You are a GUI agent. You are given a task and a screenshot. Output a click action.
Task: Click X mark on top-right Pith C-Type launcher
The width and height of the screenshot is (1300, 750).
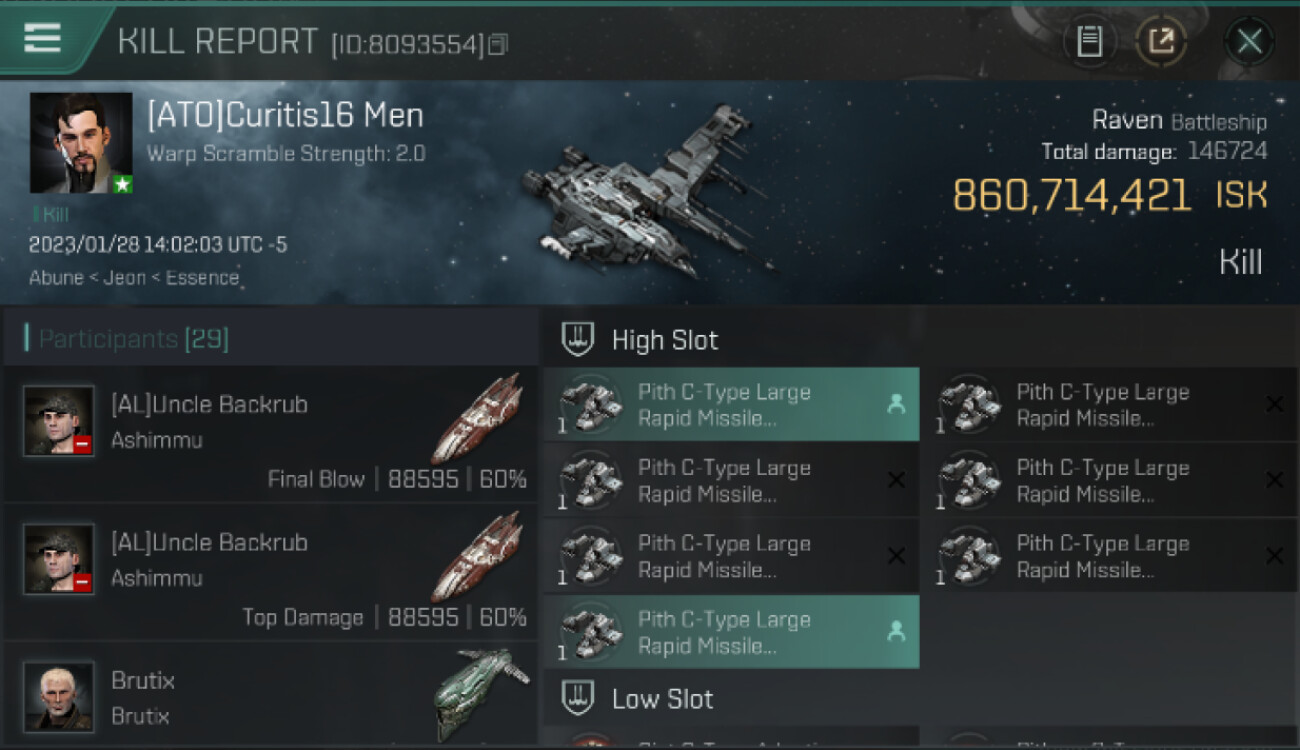(1274, 404)
